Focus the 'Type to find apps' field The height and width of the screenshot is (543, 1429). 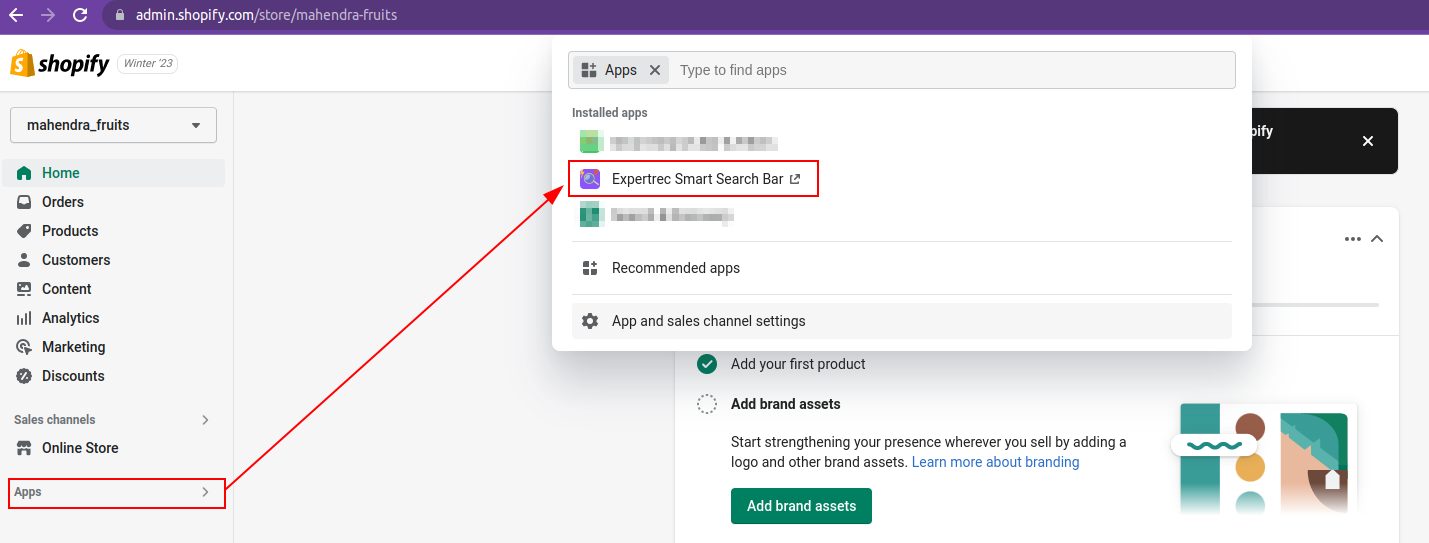point(950,70)
